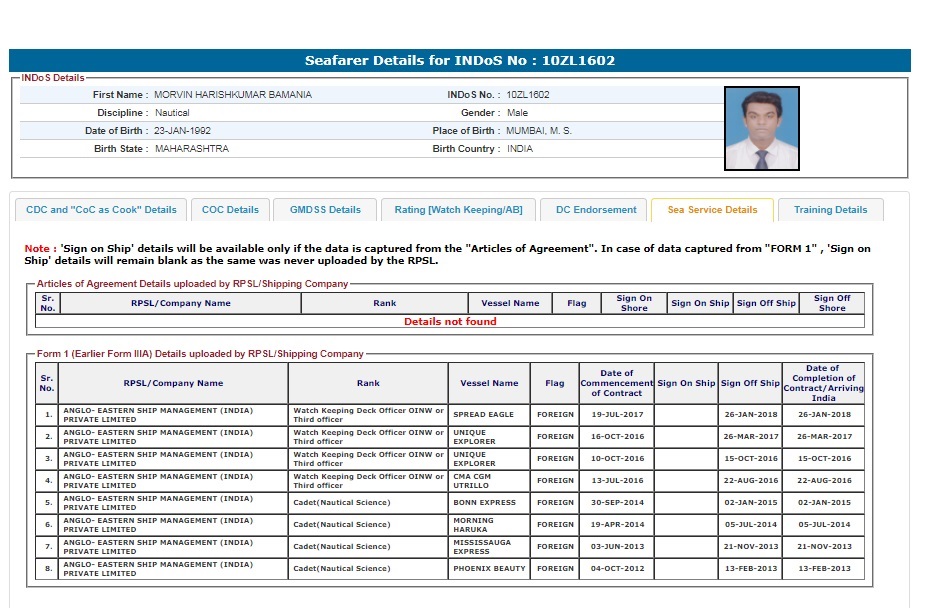Open the Rating [Watch Keeping/AB] tab
This screenshot has width=947, height=608.
click(x=458, y=210)
